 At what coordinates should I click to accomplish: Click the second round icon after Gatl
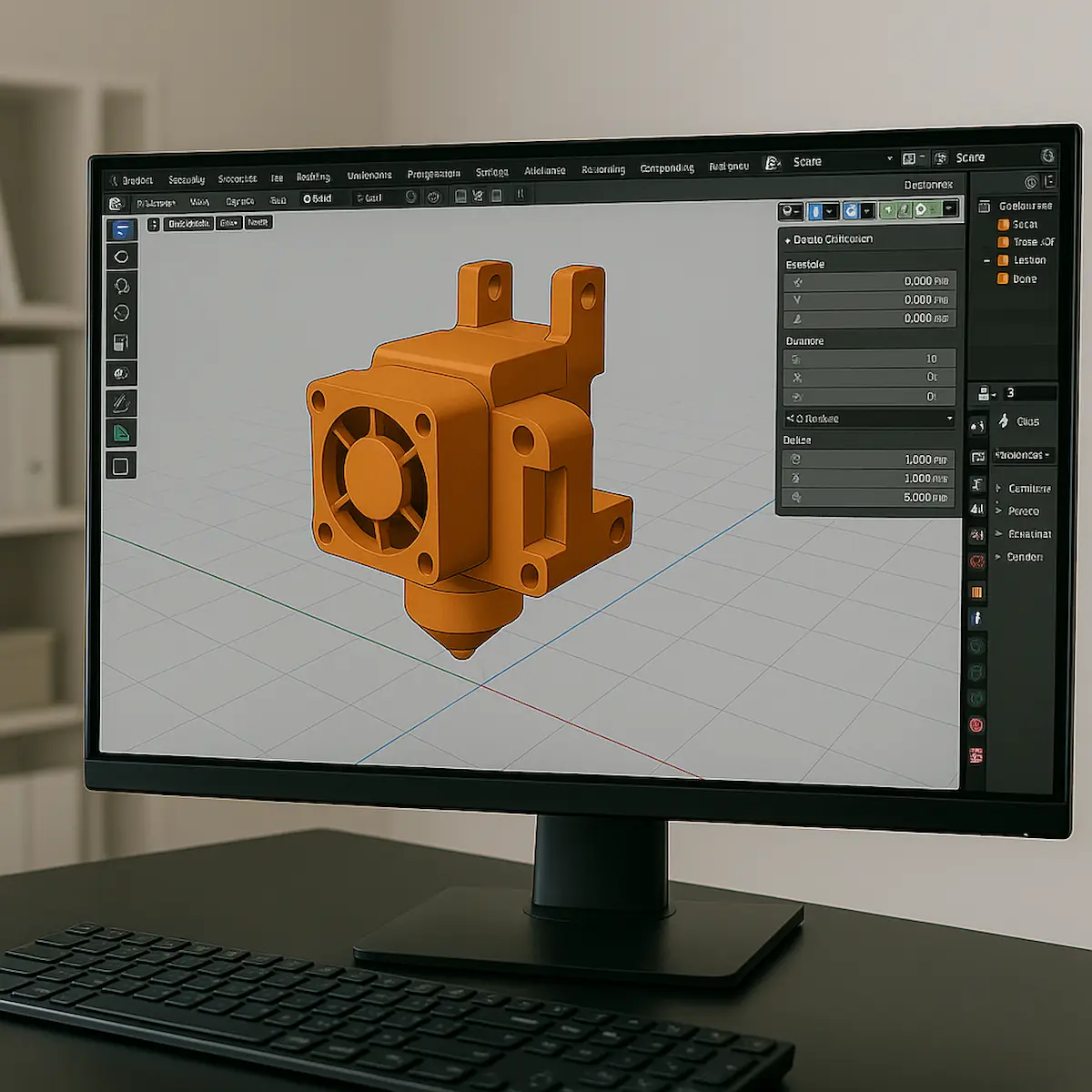(433, 197)
